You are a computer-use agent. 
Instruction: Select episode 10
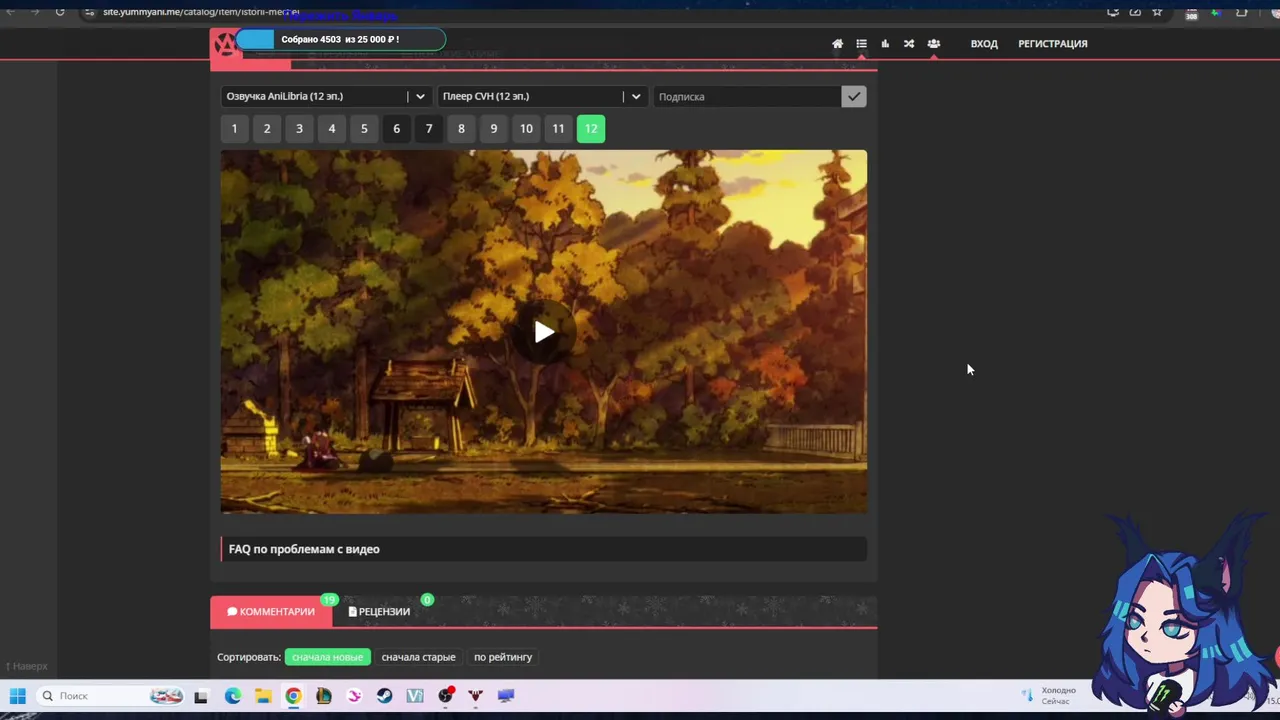526,128
